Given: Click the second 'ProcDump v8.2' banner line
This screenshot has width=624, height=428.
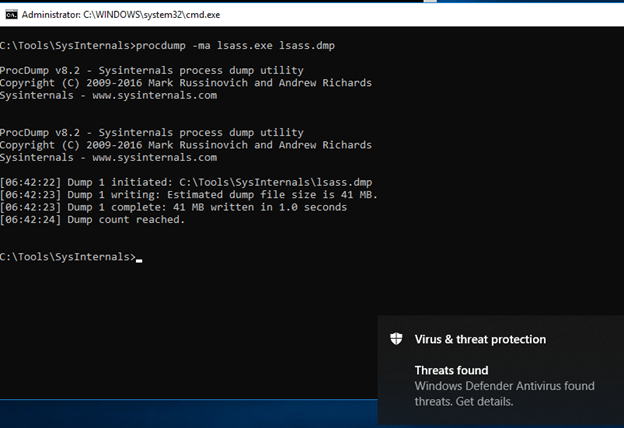Looking at the screenshot, I should click(x=152, y=133).
